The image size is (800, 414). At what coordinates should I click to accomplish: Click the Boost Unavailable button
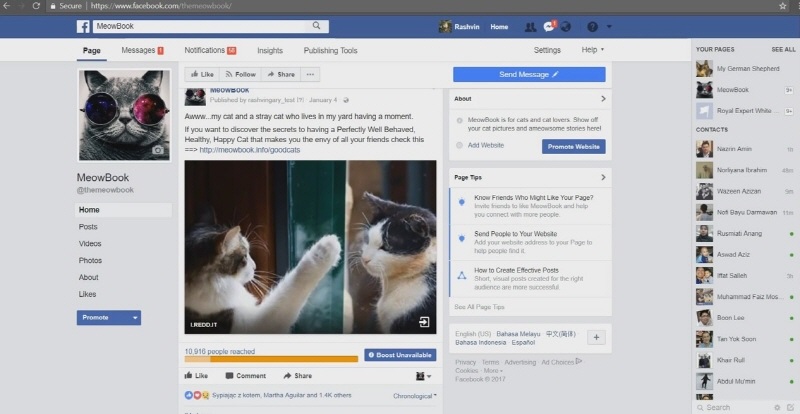pyautogui.click(x=401, y=355)
